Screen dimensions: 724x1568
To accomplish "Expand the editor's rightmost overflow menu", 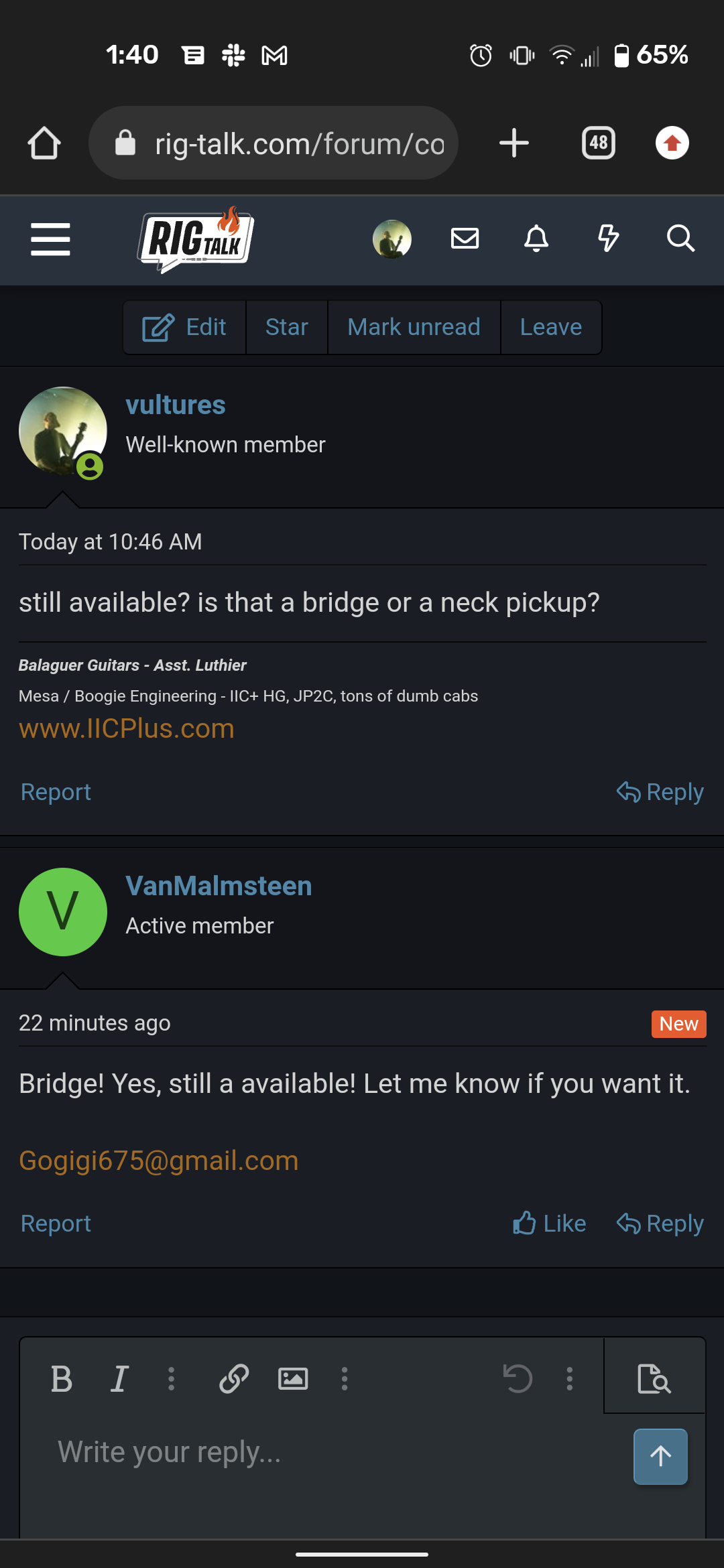I will (570, 1379).
